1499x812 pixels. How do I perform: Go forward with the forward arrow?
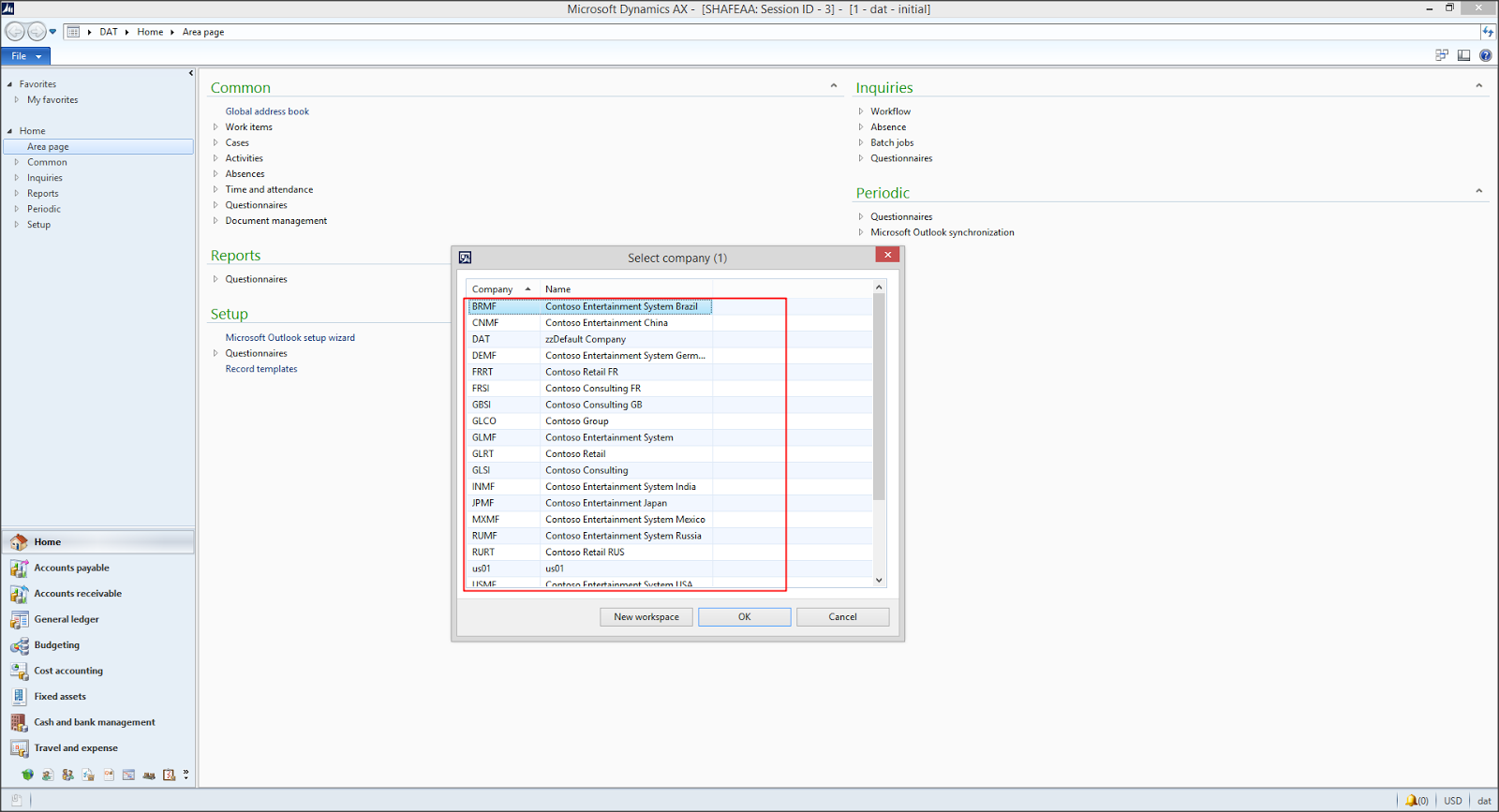click(x=37, y=32)
